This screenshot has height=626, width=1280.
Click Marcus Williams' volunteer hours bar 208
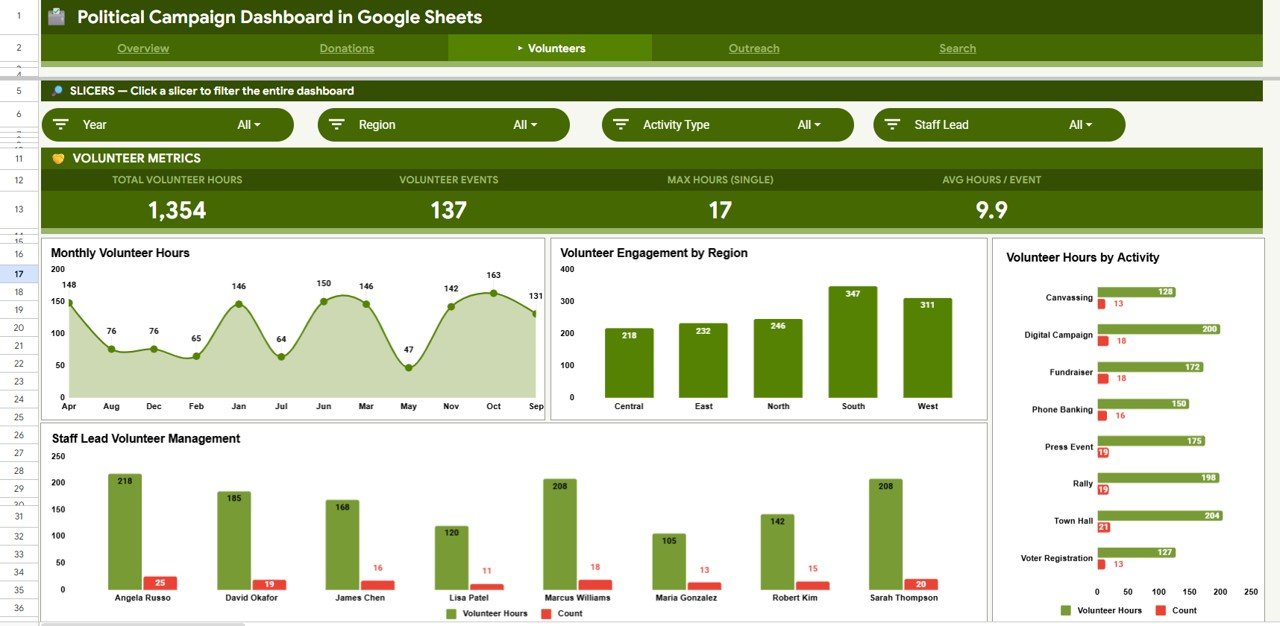click(x=560, y=535)
